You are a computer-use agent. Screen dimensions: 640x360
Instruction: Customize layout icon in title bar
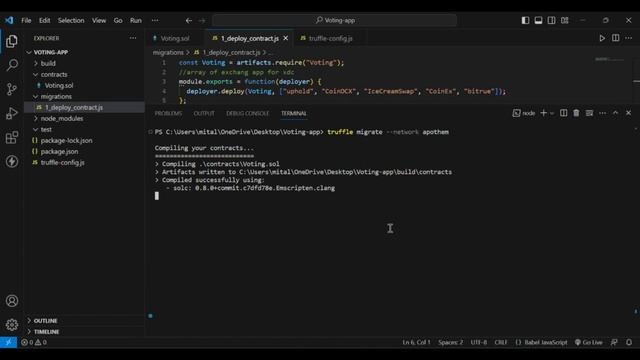[564, 20]
